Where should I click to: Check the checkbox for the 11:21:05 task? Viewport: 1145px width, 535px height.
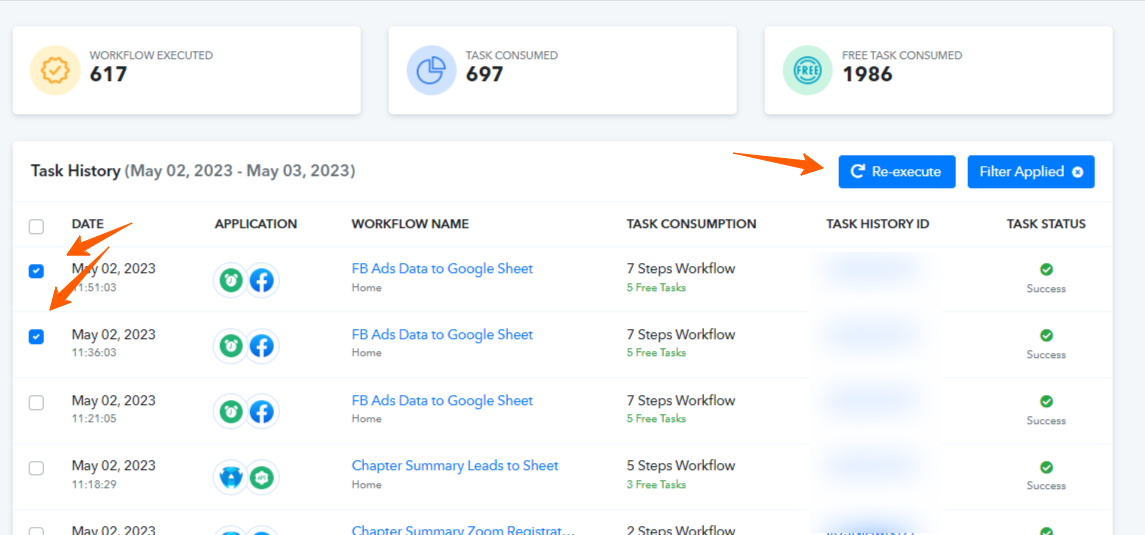(x=36, y=402)
